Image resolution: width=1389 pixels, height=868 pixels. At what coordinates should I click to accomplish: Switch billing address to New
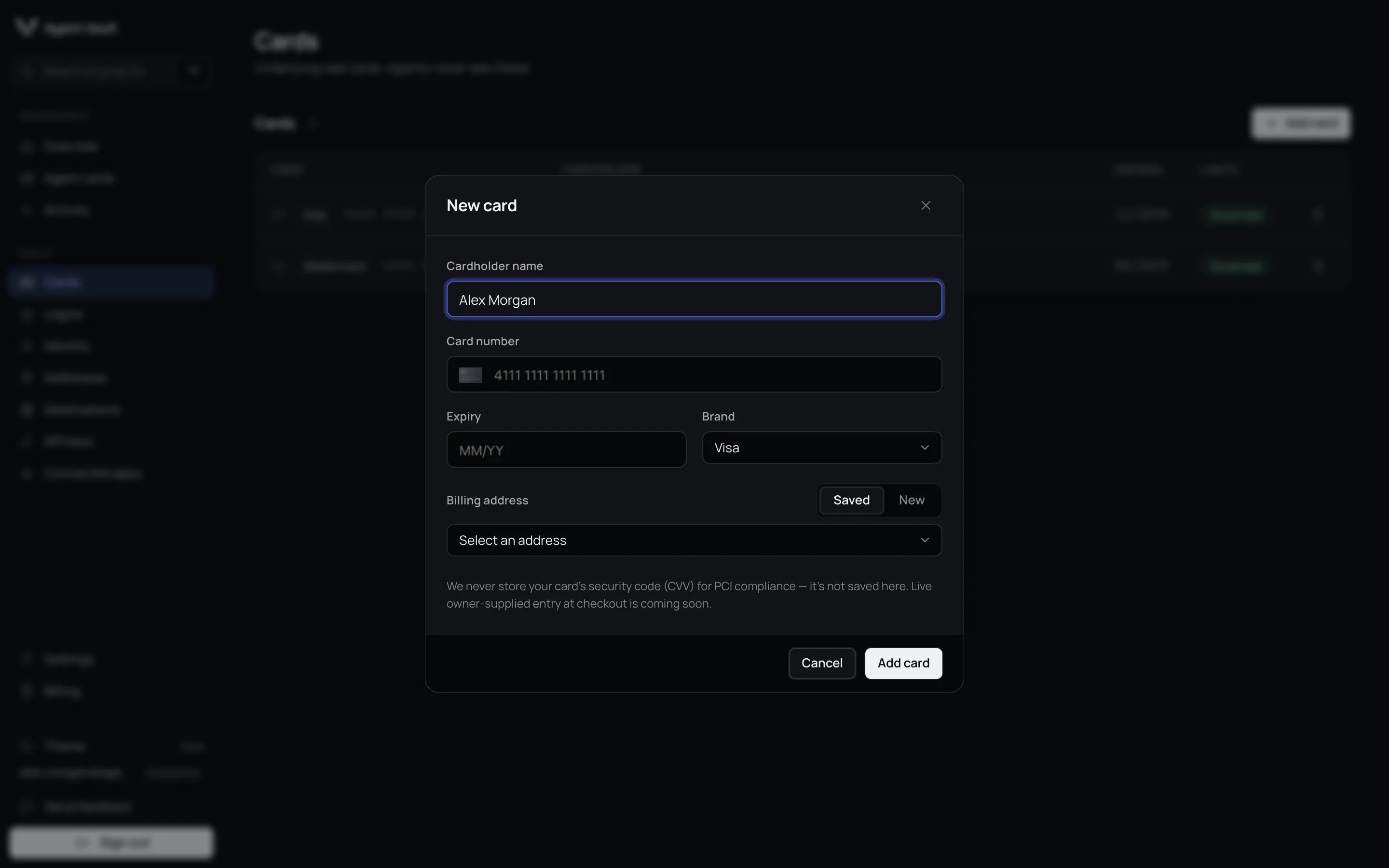click(x=911, y=500)
